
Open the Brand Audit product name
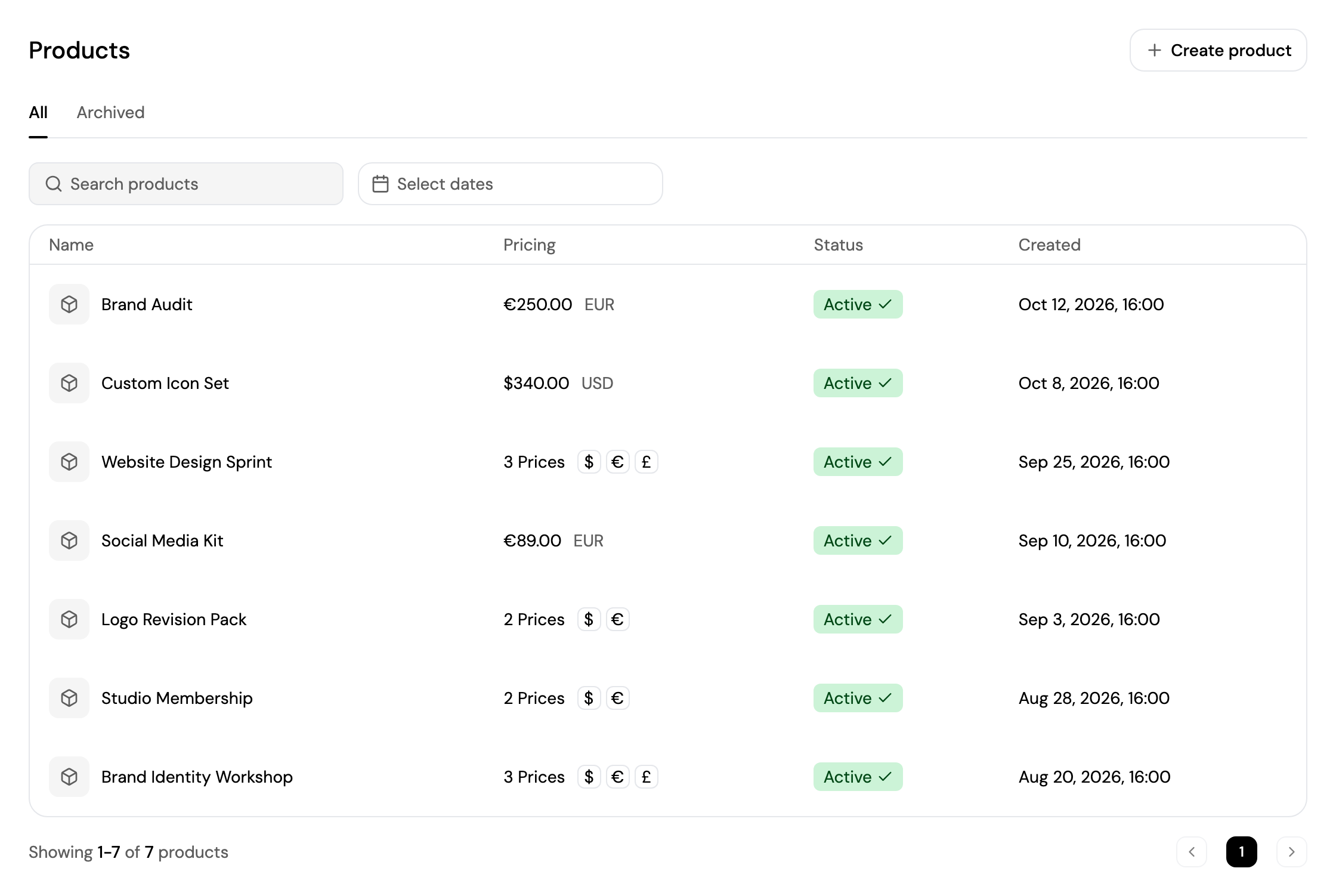(147, 304)
